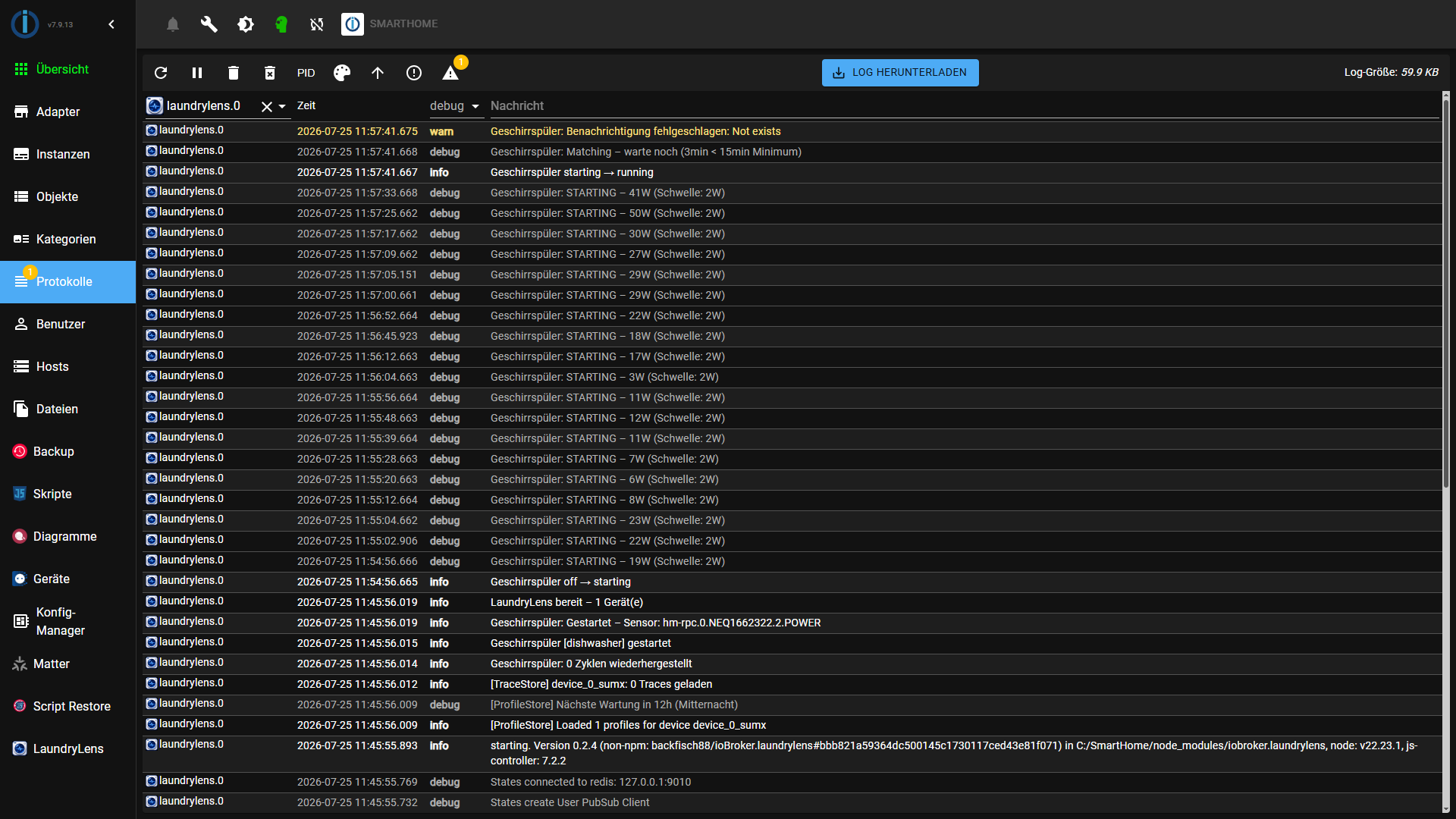The width and height of the screenshot is (1456, 819).
Task: Click 'States create User PubSub Client' entry
Action: pos(570,802)
